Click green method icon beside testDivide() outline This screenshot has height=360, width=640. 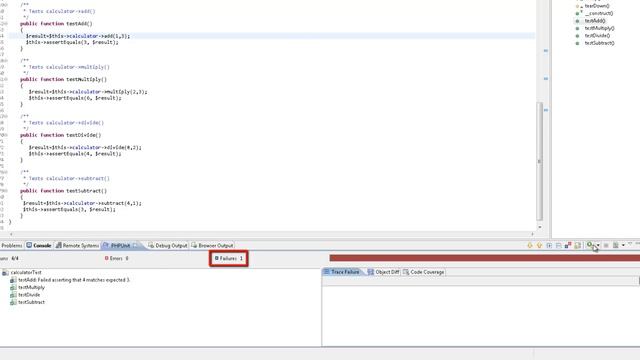pos(577,36)
